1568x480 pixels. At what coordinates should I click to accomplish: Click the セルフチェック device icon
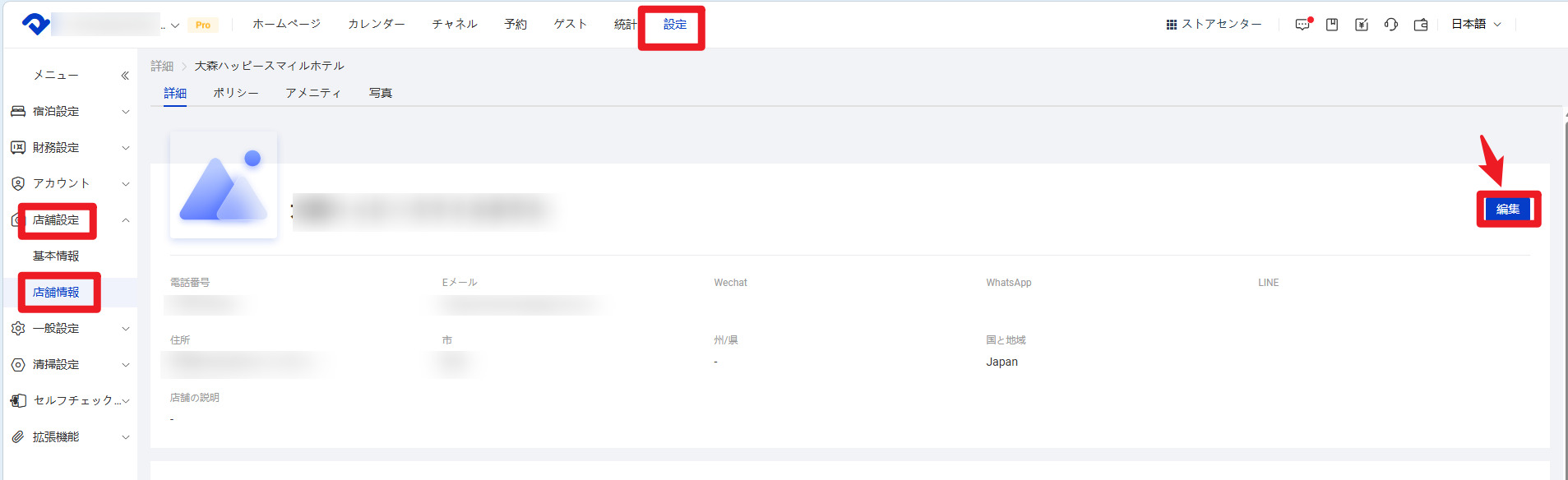(x=18, y=400)
